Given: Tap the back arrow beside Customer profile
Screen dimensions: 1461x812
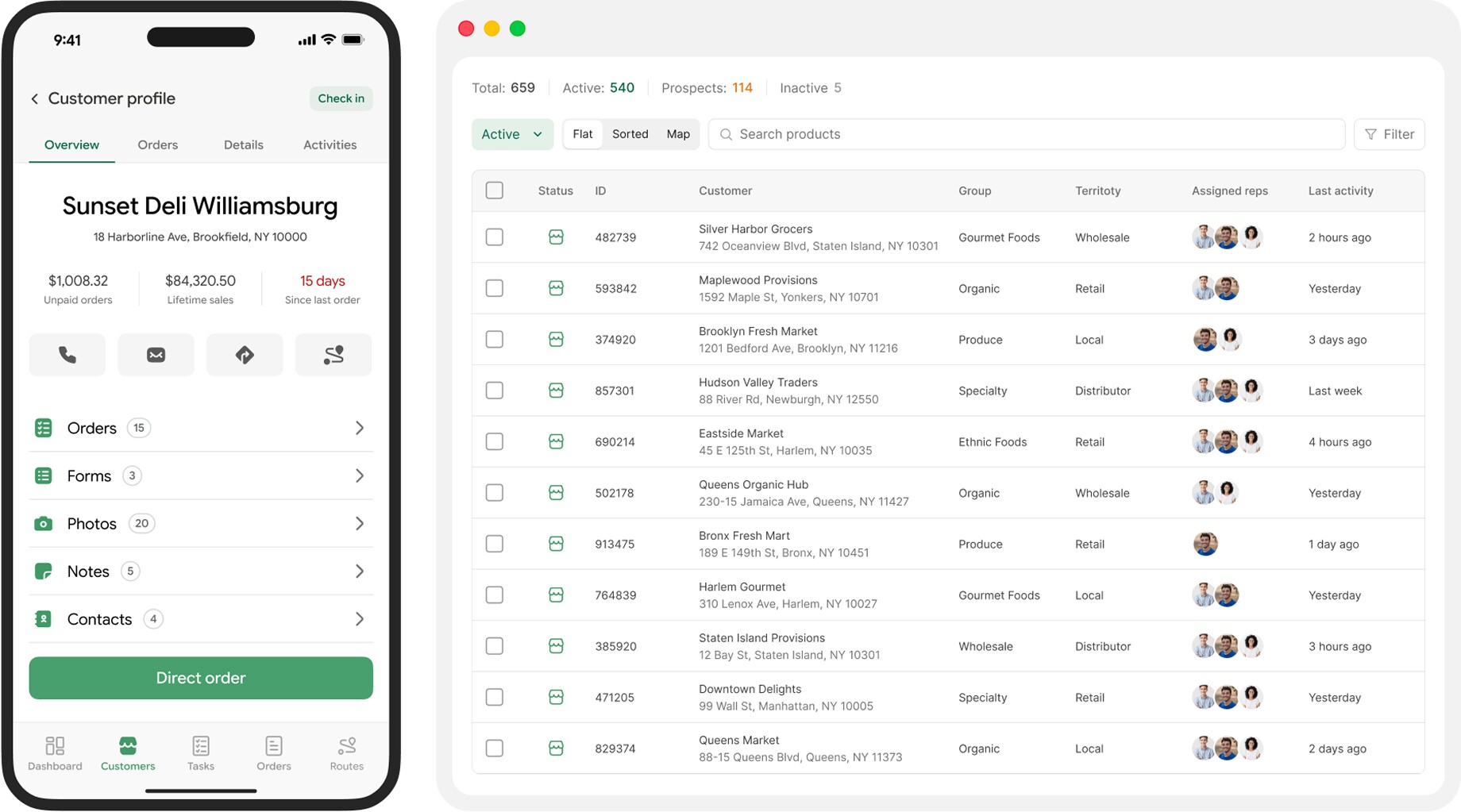Looking at the screenshot, I should click(x=34, y=98).
